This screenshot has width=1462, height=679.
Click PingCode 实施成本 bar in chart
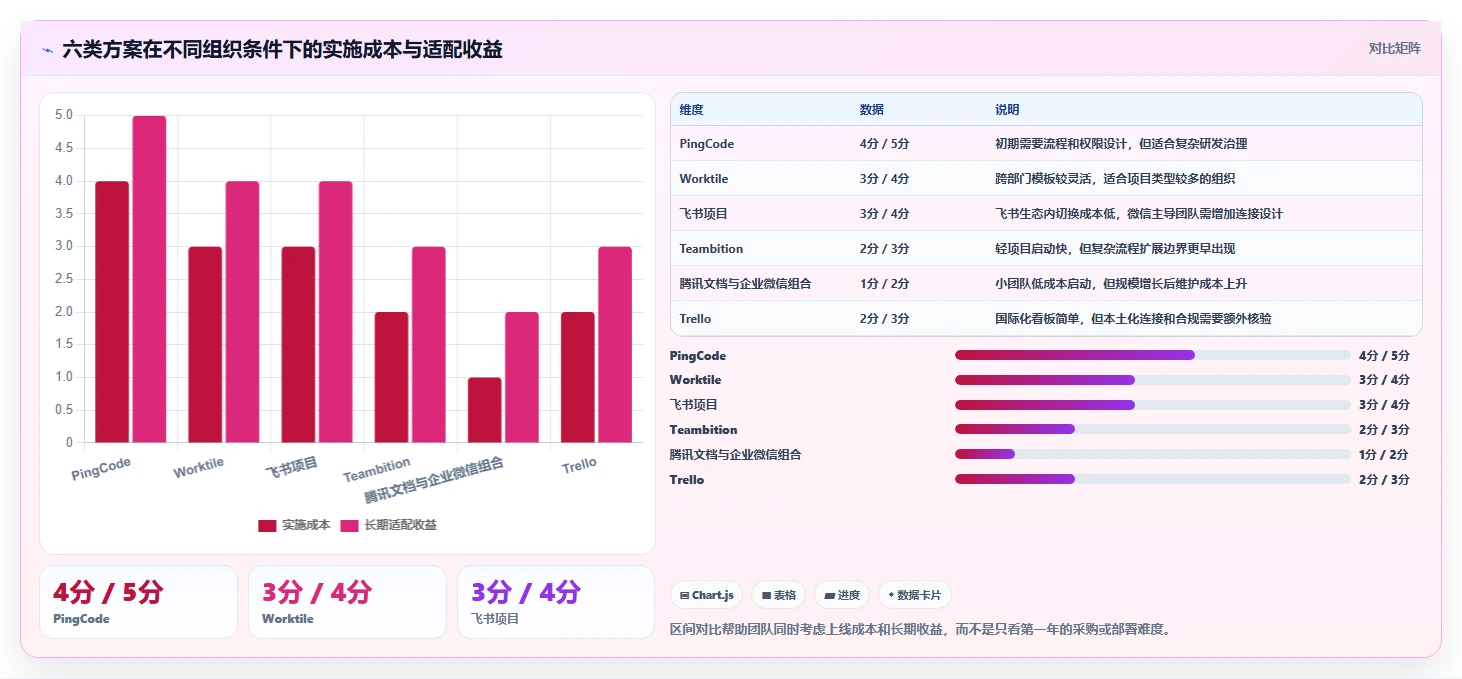coord(112,312)
